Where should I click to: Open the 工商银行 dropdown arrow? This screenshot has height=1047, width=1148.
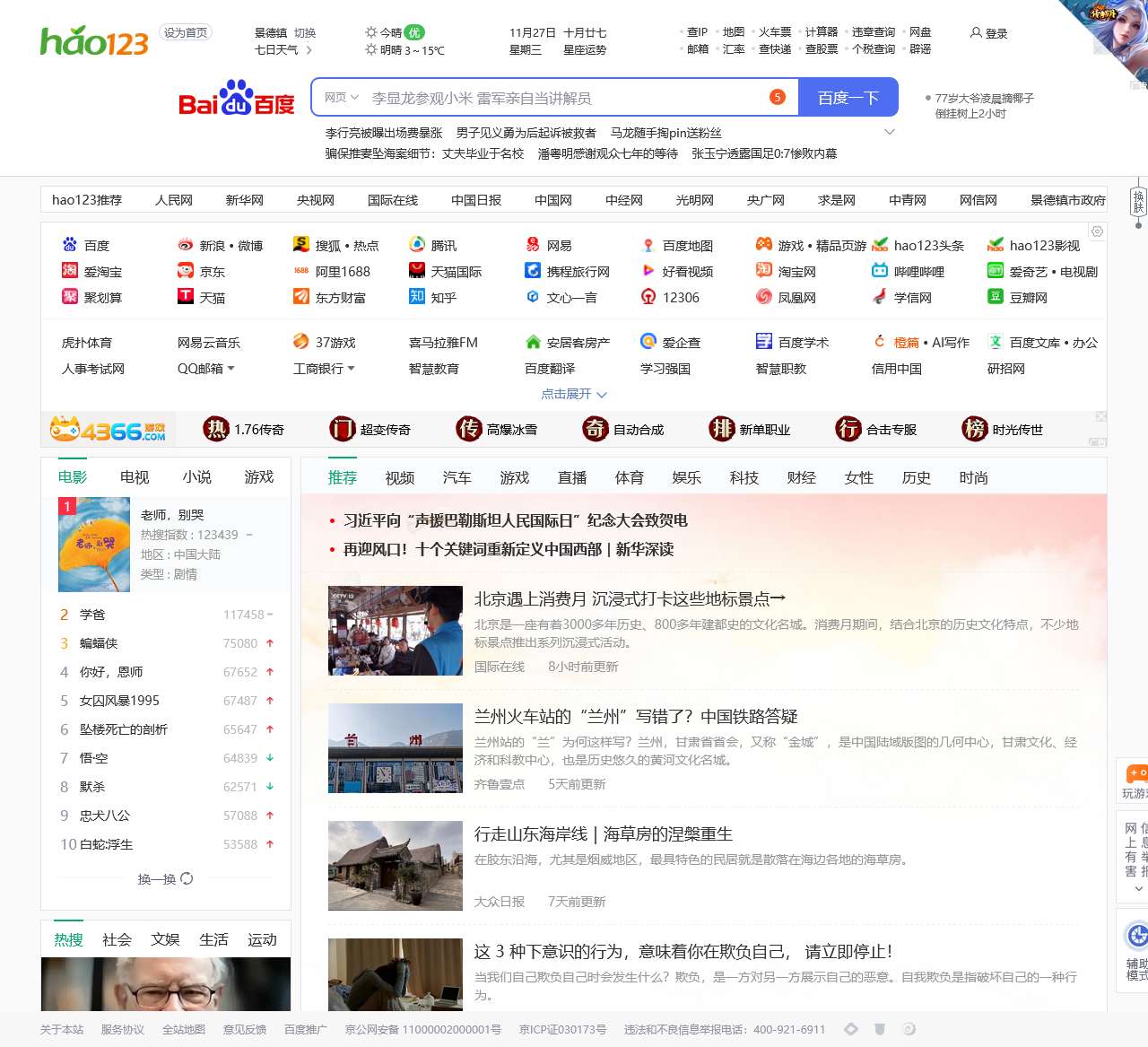tap(352, 368)
